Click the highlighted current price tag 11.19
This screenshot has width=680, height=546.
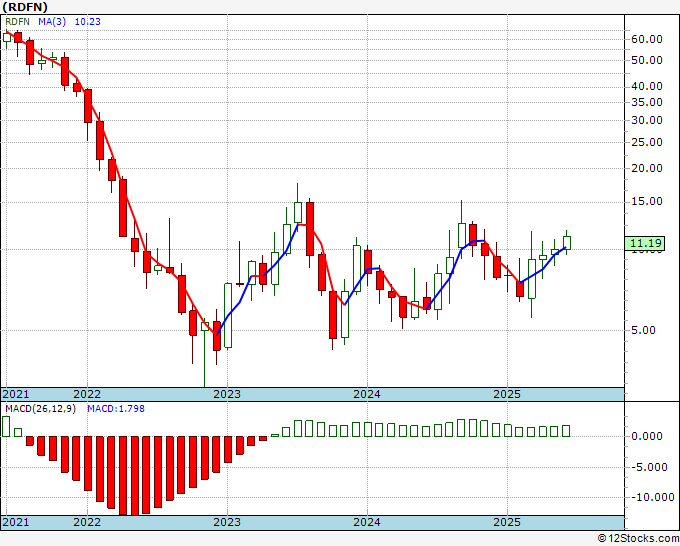coord(647,243)
